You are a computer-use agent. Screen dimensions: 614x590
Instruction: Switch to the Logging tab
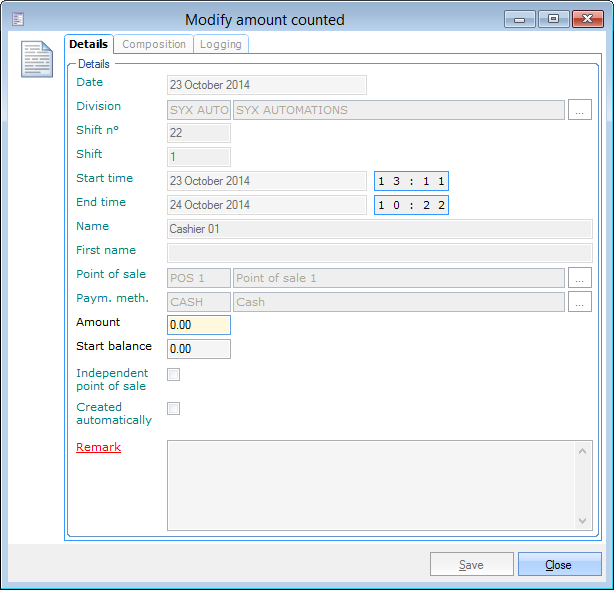pyautogui.click(x=219, y=44)
